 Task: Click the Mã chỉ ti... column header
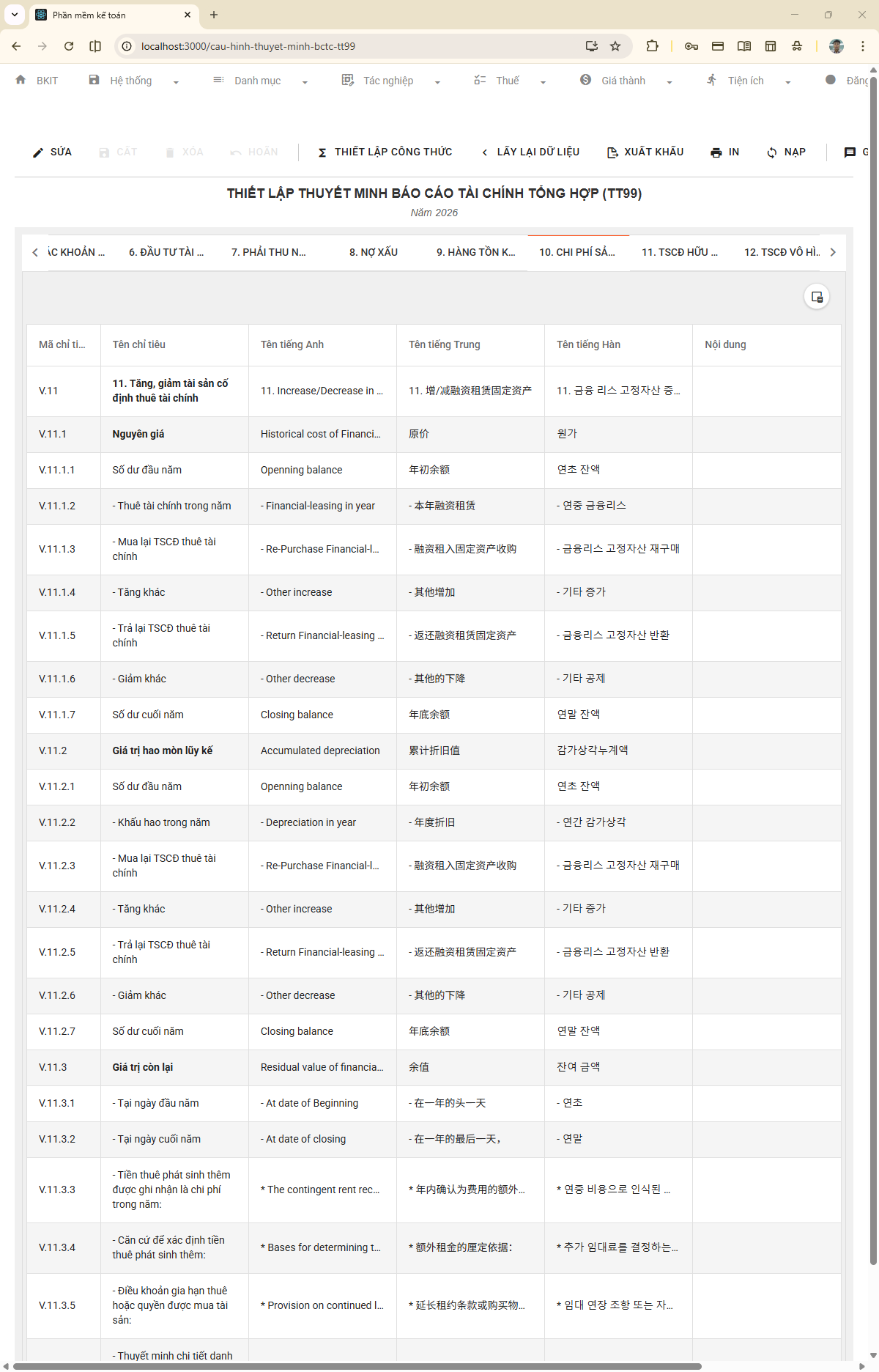pos(64,344)
